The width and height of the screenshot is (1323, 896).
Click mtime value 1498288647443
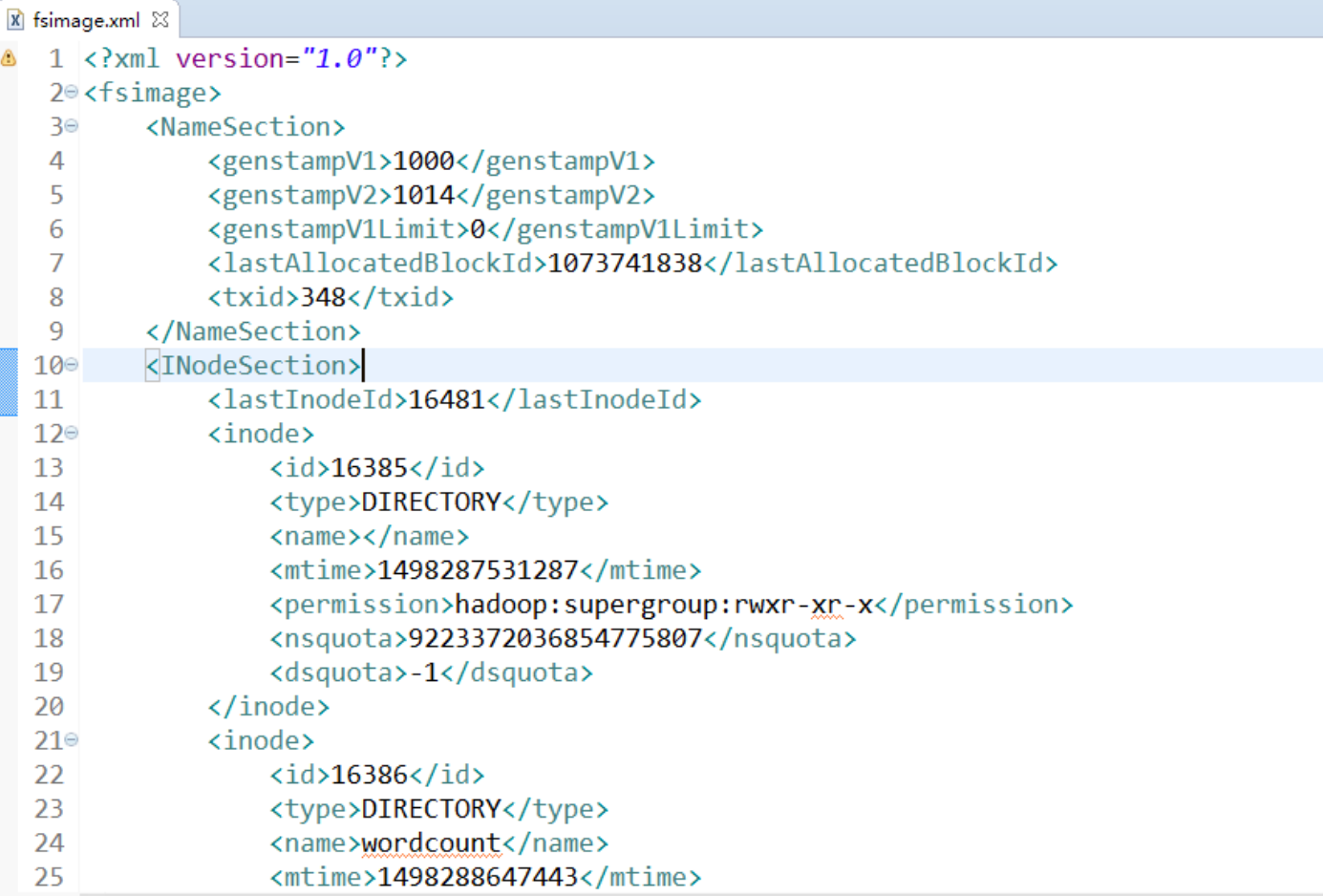pos(478,877)
